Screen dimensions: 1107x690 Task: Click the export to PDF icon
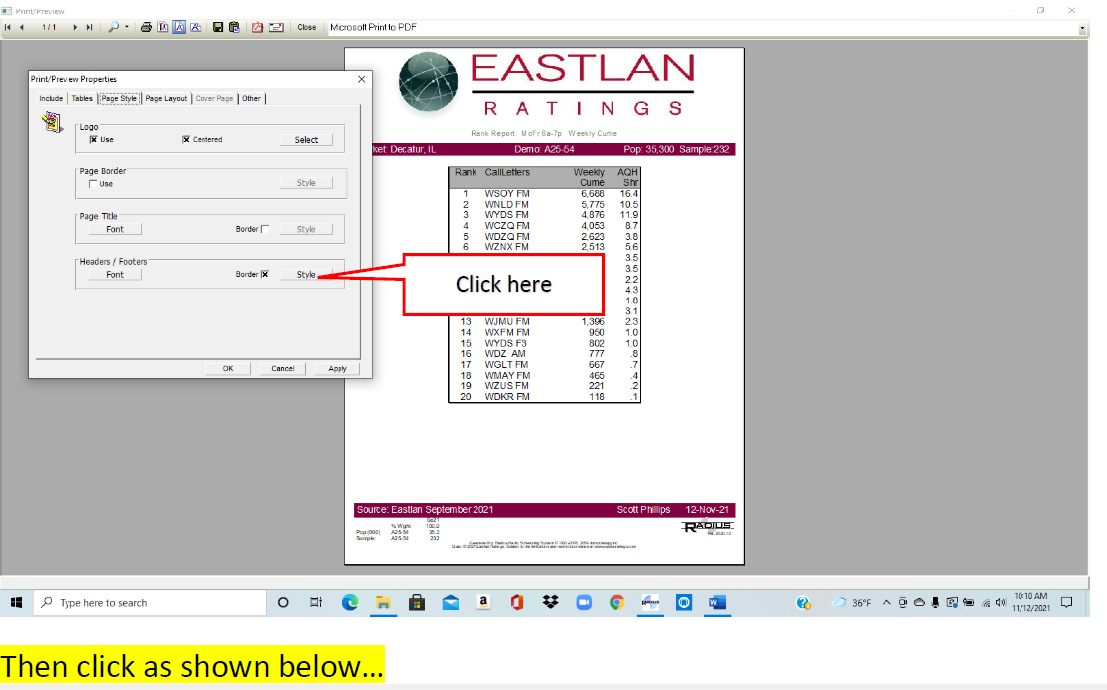[258, 28]
